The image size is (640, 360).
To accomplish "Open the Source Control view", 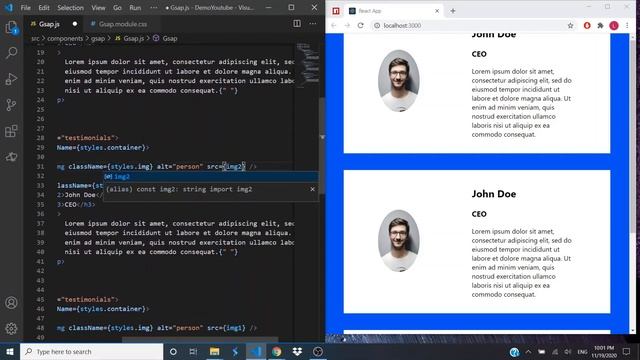I will [x=11, y=105].
